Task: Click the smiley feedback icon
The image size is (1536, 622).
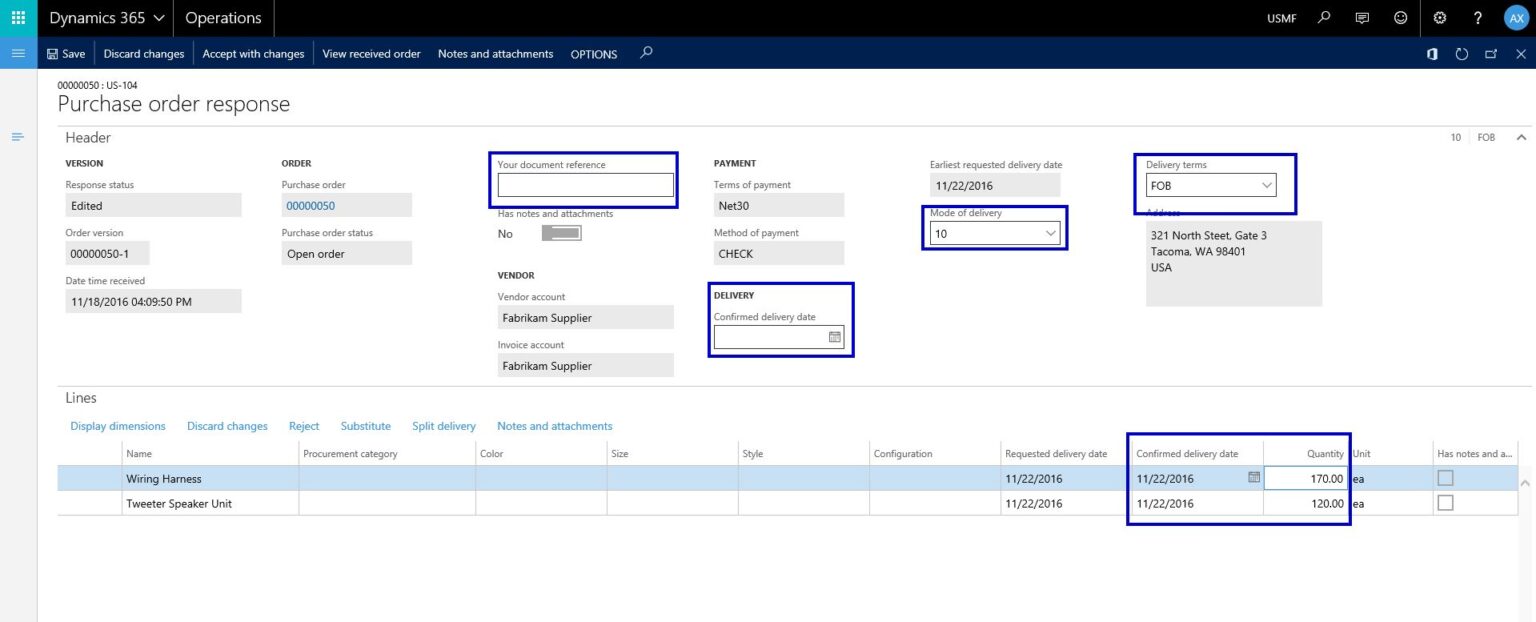Action: (x=1400, y=18)
